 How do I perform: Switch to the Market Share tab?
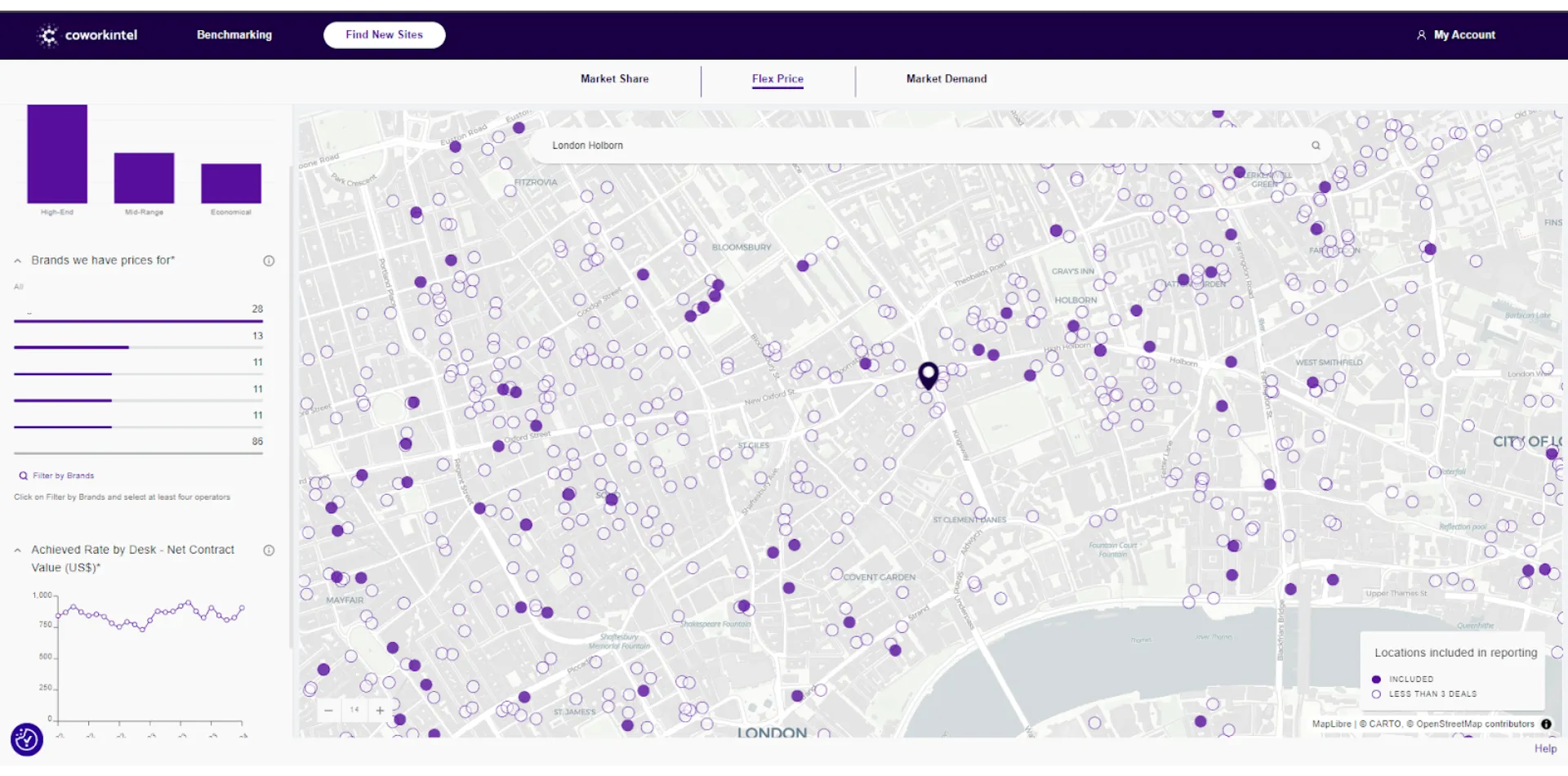pos(614,78)
